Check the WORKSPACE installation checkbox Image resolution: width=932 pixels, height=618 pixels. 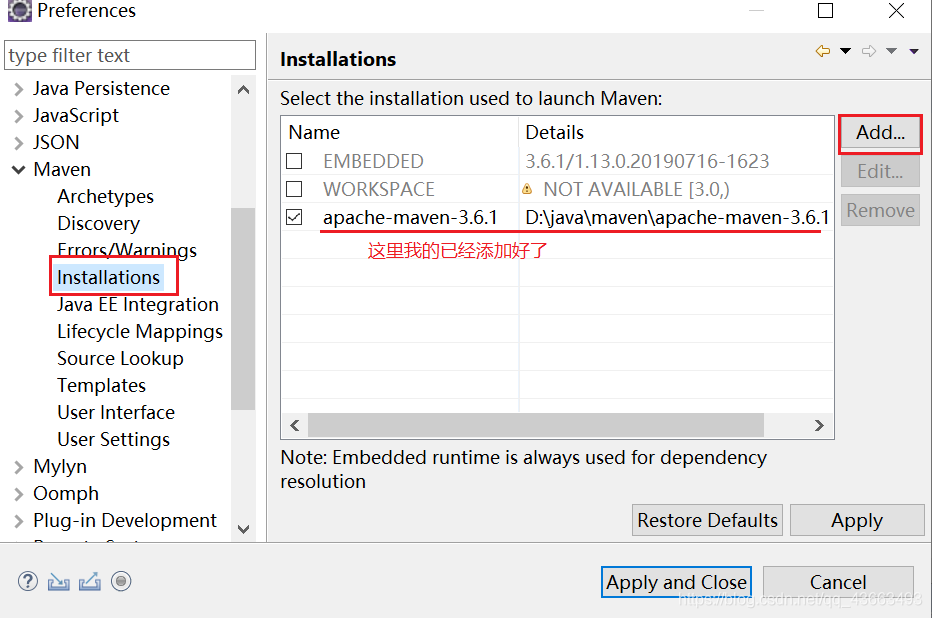294,189
